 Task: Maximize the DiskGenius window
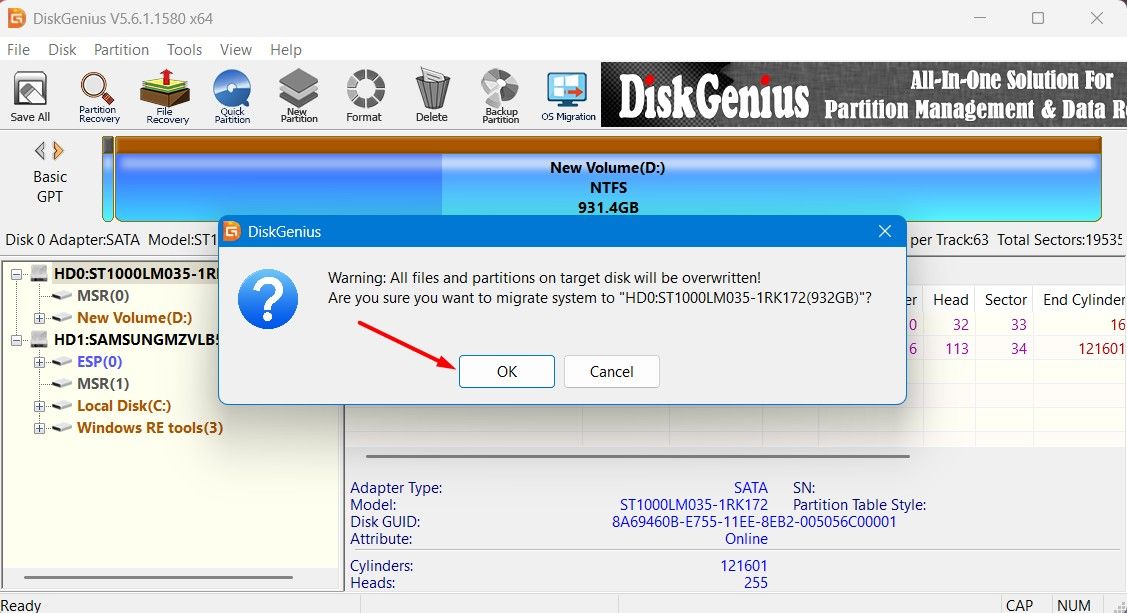pos(1038,18)
